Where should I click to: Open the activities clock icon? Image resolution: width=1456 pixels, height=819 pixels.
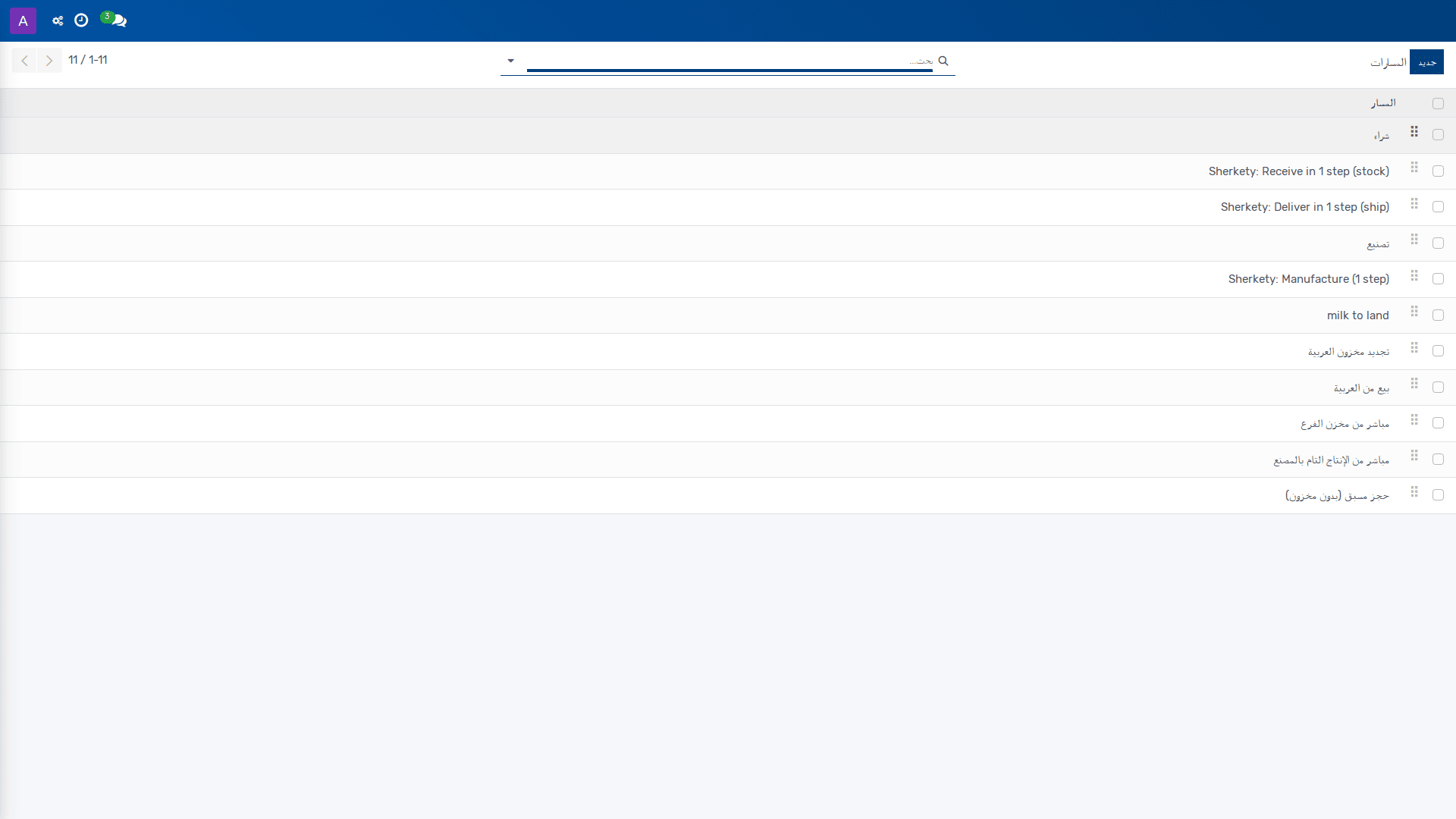point(81,20)
